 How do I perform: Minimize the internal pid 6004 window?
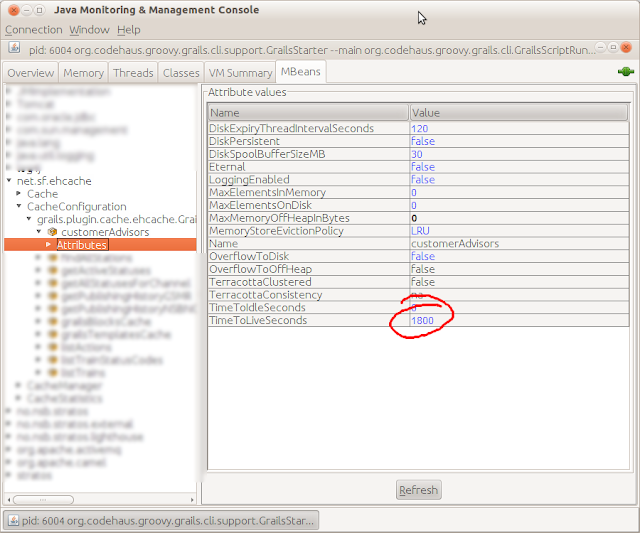600,47
